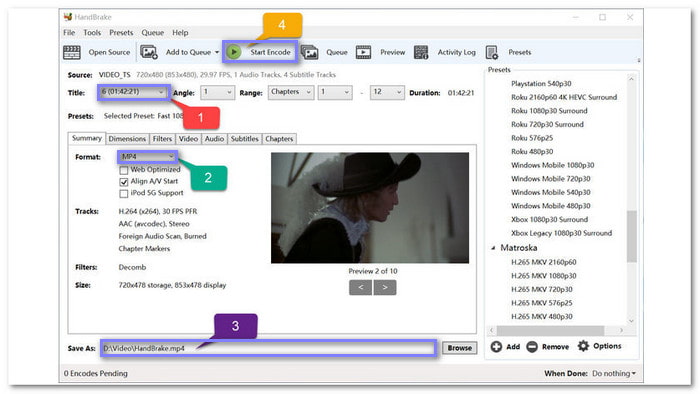Click the Queue toolbar icon

[309, 52]
